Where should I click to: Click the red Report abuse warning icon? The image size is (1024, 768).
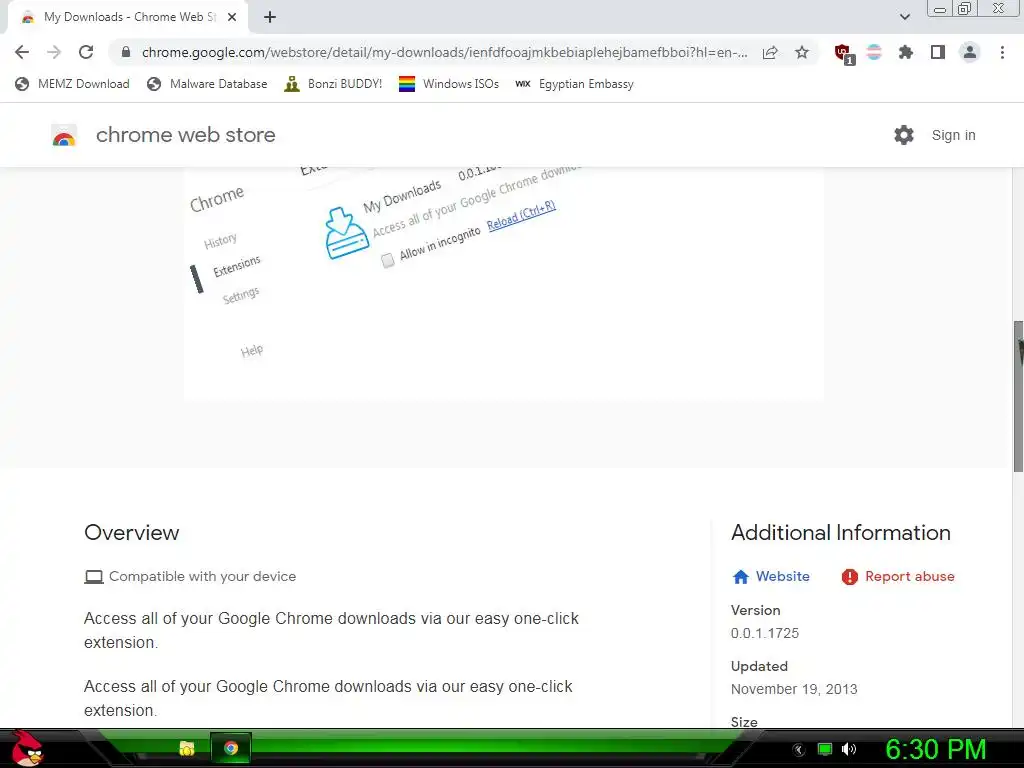click(x=850, y=577)
